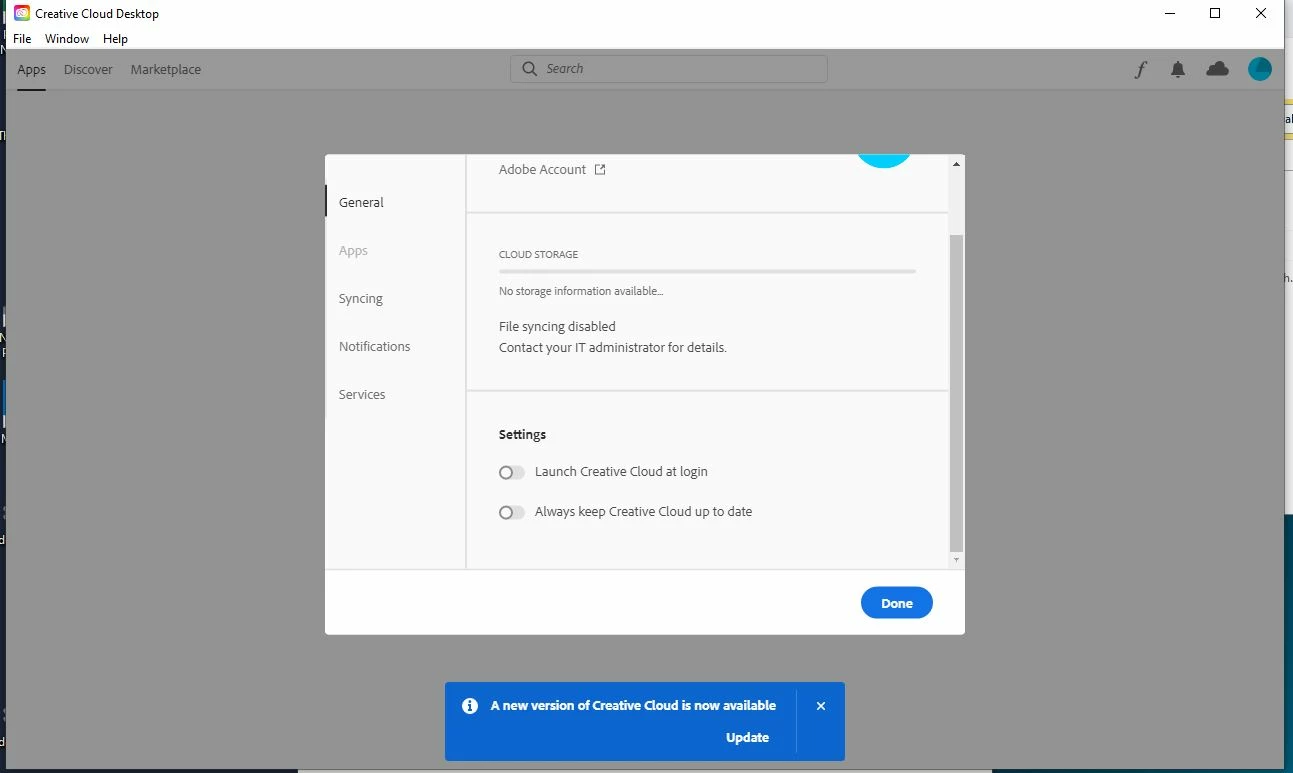The width and height of the screenshot is (1293, 773).
Task: Select Notifications in the preferences sidebar
Action: (x=374, y=346)
